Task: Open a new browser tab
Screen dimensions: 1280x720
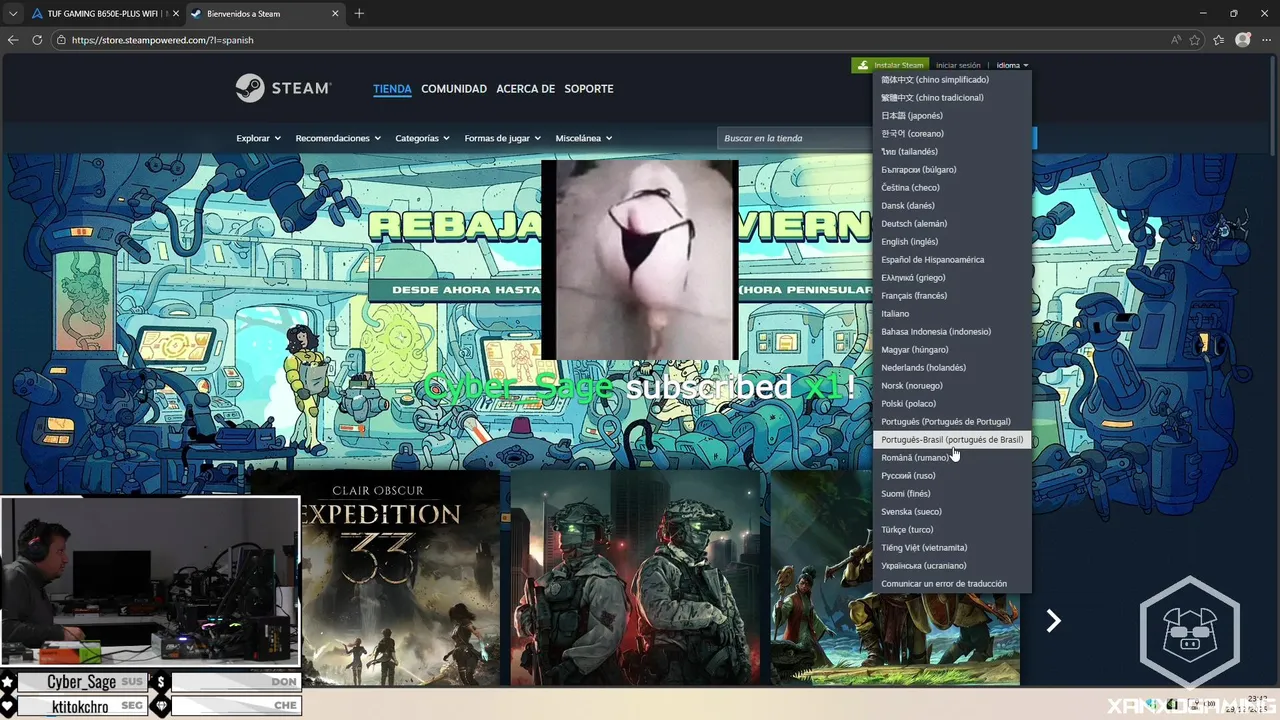Action: pyautogui.click(x=359, y=14)
